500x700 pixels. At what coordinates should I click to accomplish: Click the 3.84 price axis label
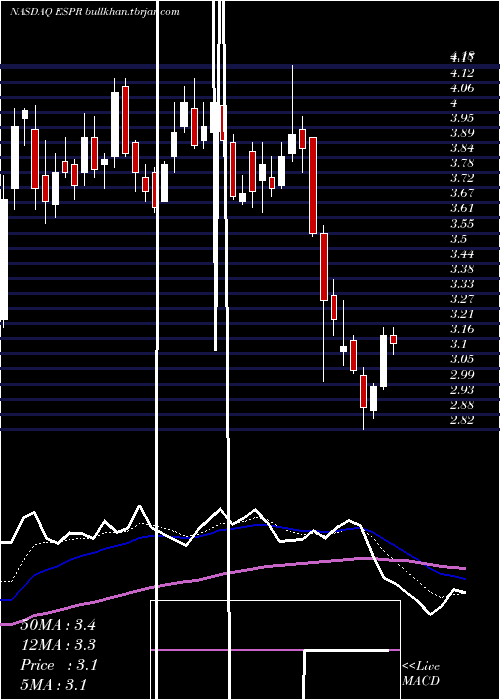(462, 148)
